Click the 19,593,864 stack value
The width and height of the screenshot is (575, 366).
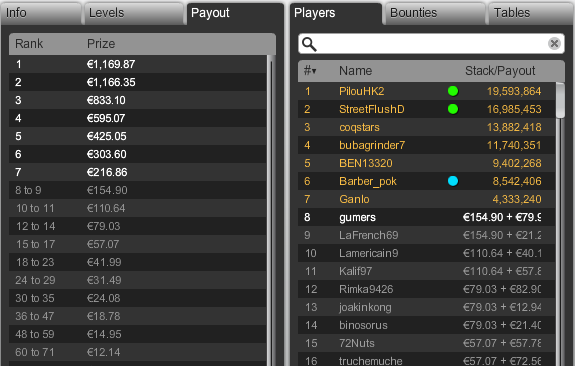click(x=514, y=91)
